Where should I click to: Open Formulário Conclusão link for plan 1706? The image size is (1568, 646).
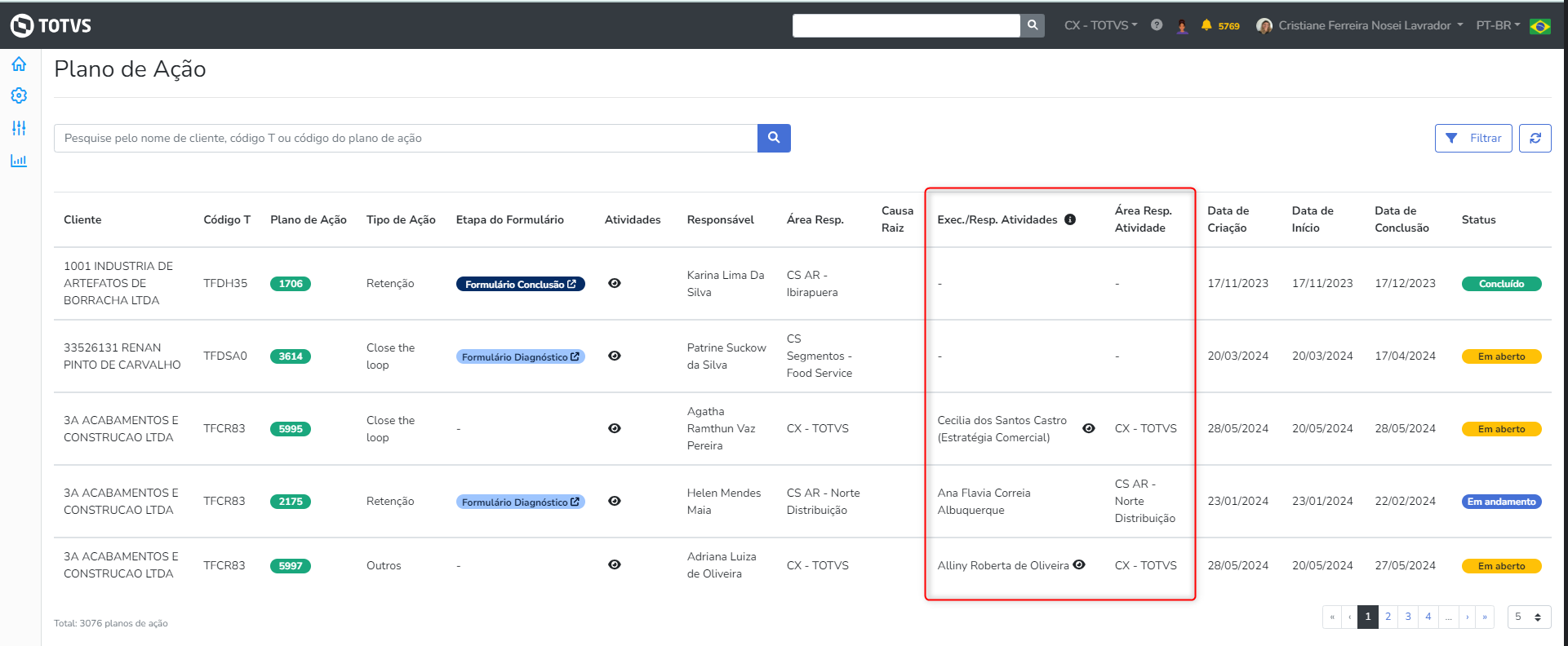coord(520,285)
